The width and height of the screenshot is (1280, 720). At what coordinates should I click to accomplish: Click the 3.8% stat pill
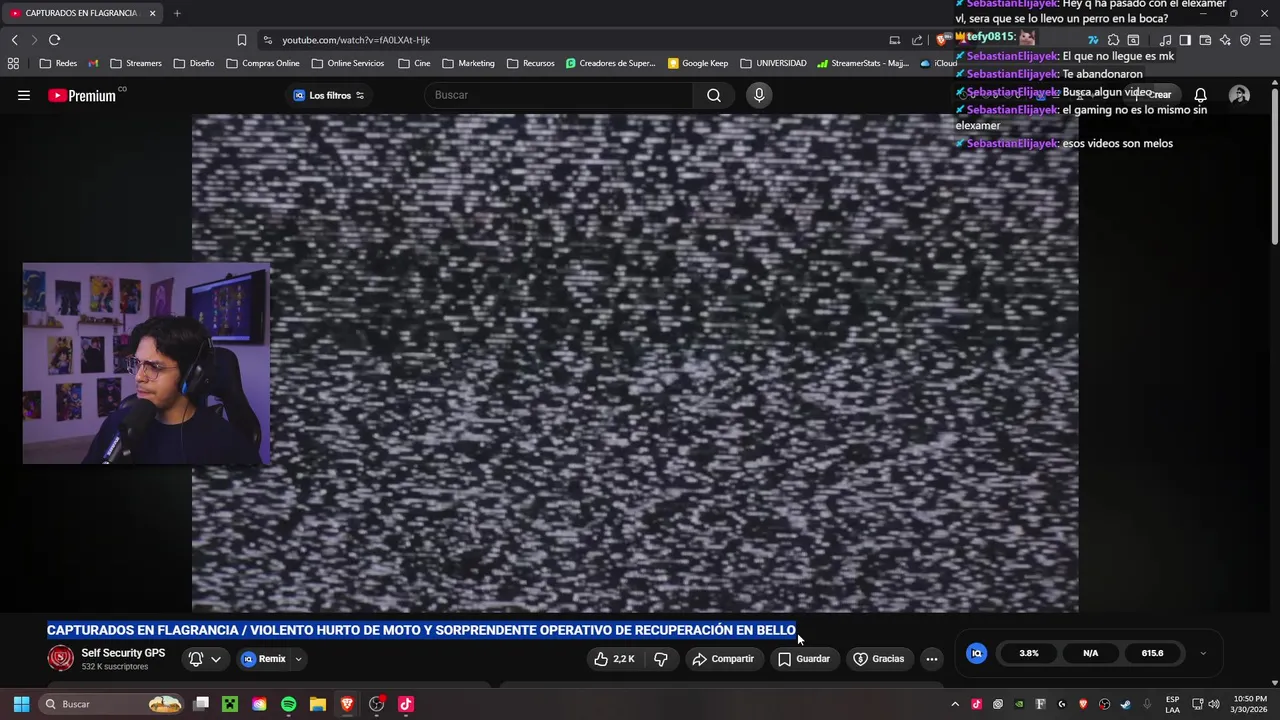(1029, 653)
